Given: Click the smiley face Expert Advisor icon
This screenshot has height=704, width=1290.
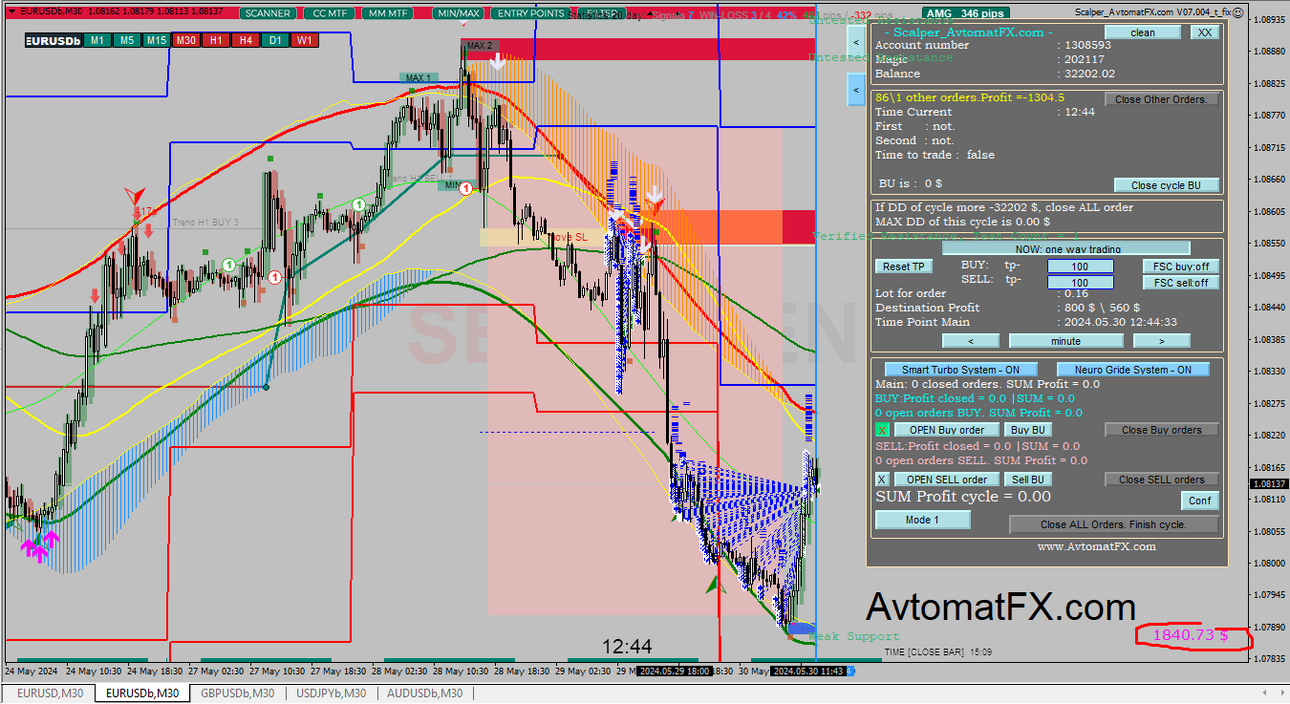Looking at the screenshot, I should click(1240, 11).
